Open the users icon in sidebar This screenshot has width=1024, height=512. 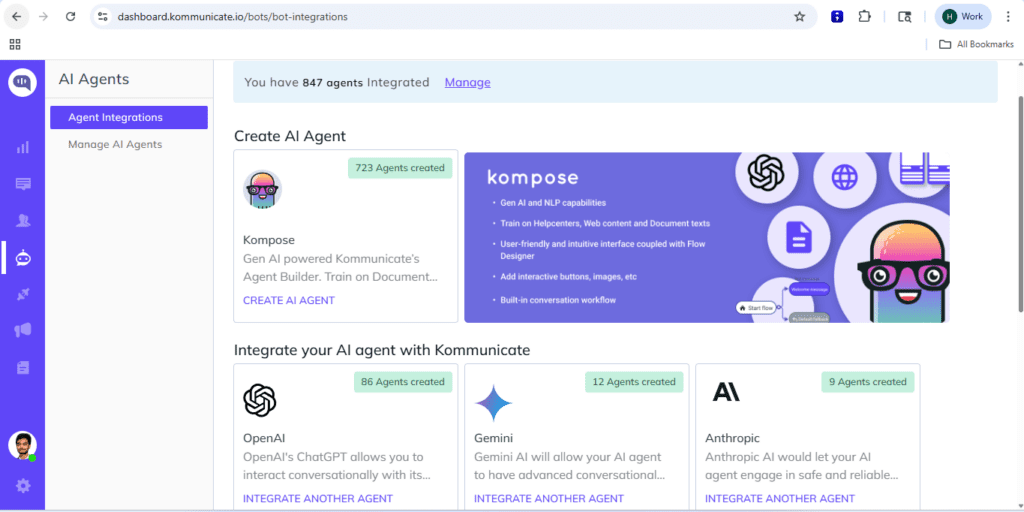[23, 221]
